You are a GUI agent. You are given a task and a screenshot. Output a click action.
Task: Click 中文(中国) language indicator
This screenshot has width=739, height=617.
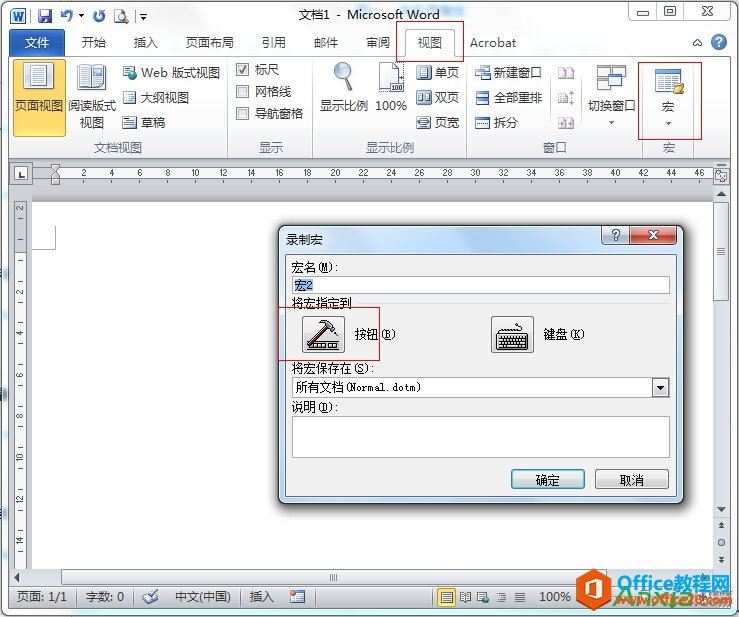[203, 597]
